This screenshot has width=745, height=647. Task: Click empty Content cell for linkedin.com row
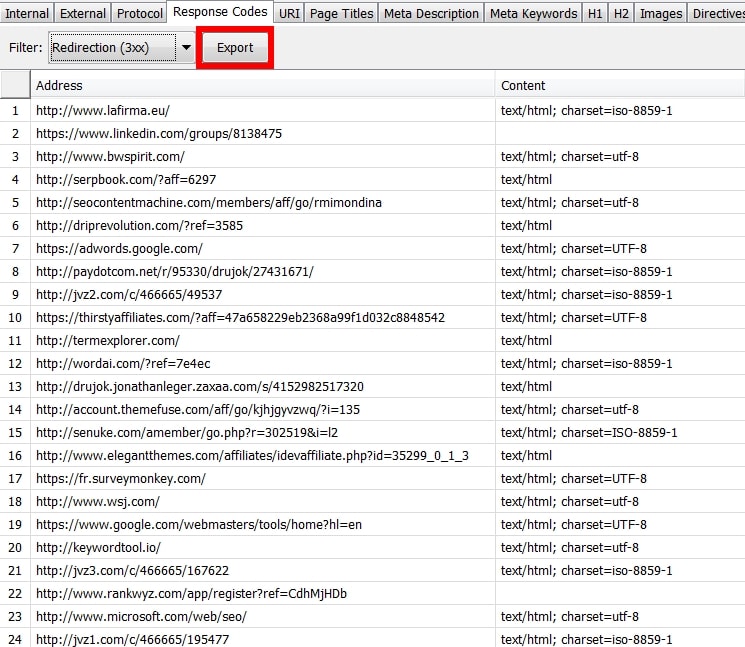click(x=620, y=133)
